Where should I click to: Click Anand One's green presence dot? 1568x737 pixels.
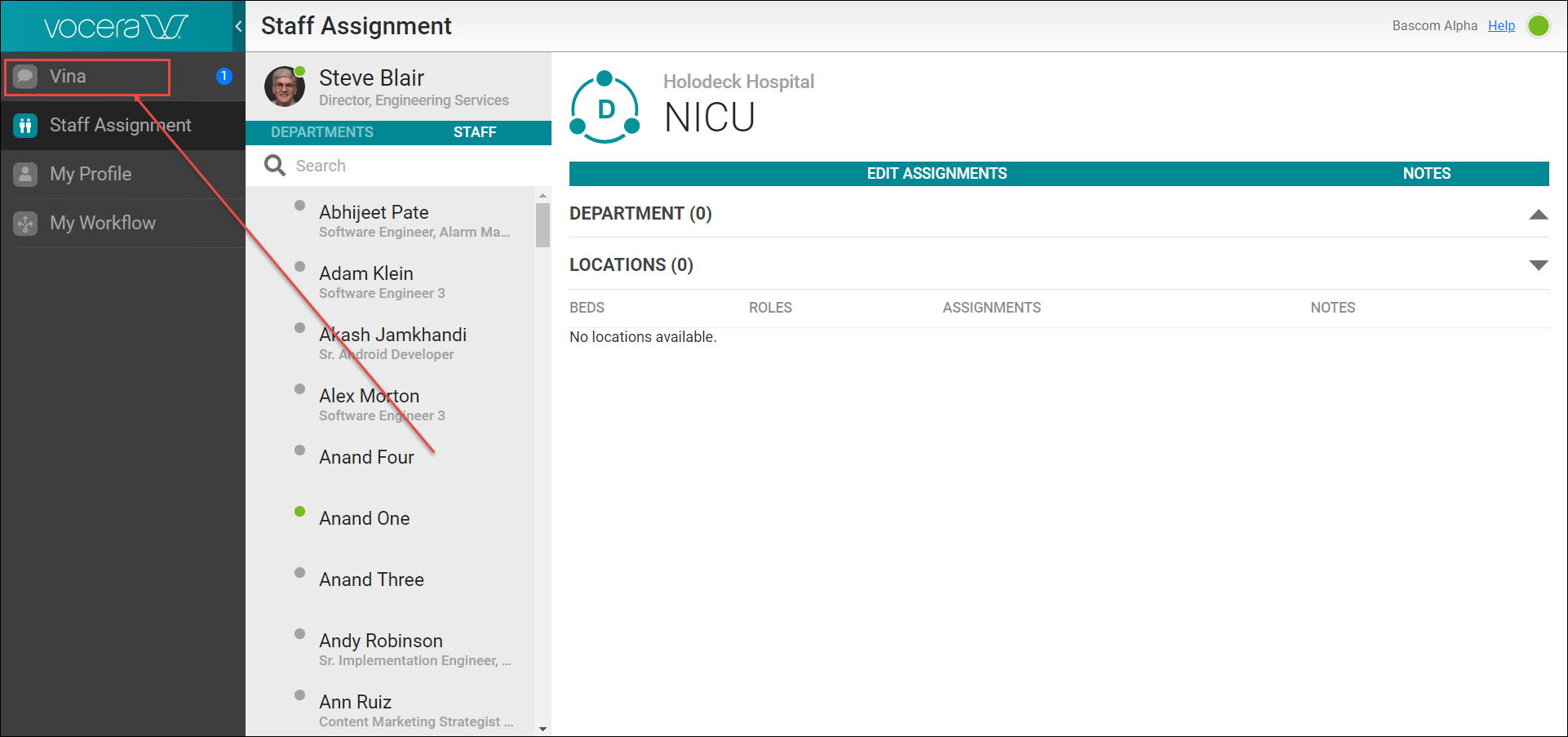pos(299,512)
